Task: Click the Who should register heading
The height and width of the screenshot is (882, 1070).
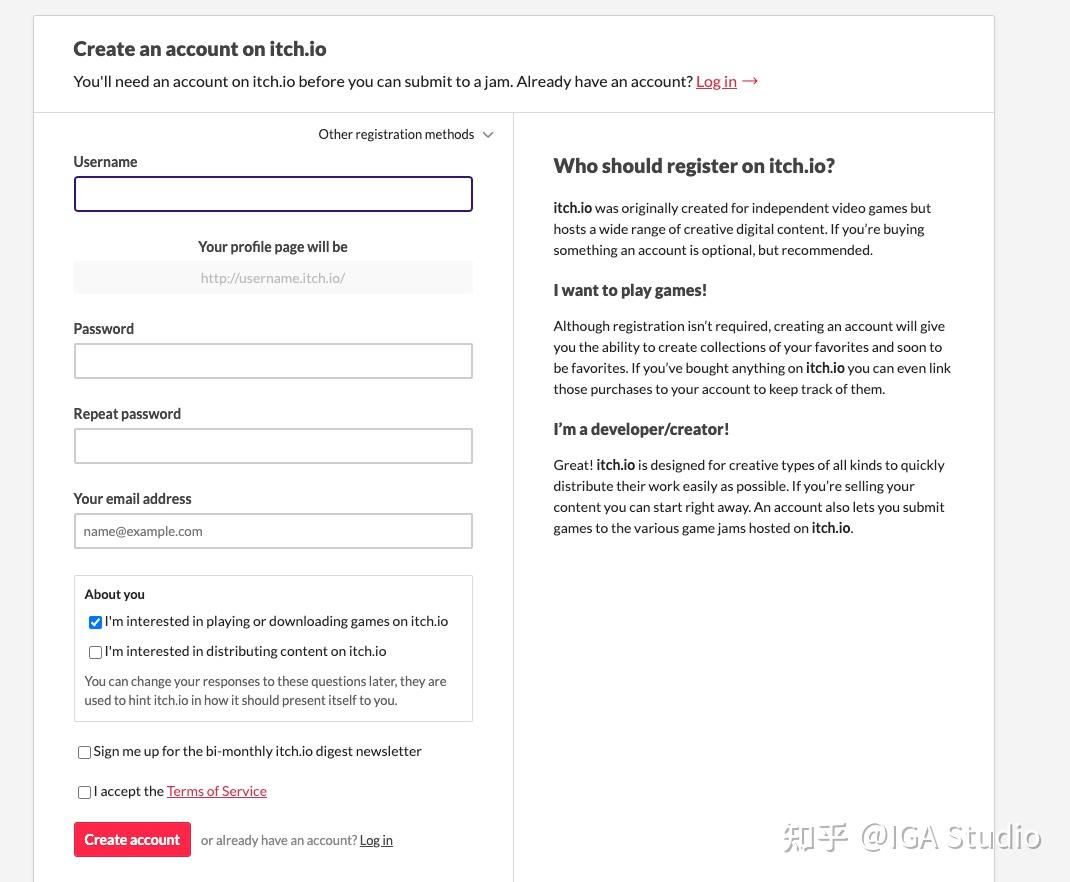Action: tap(694, 166)
